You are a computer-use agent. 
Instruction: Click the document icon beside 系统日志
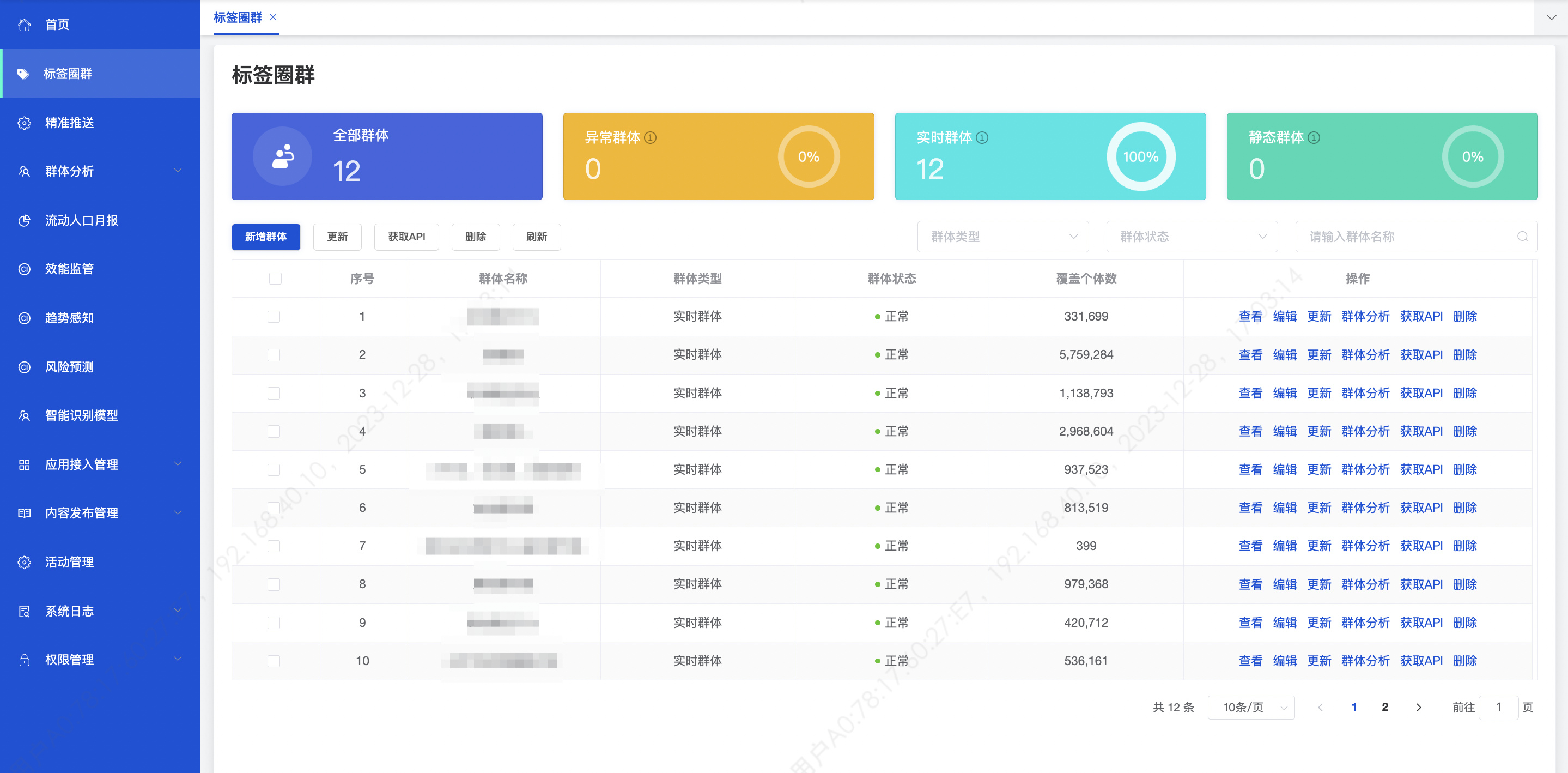point(25,611)
